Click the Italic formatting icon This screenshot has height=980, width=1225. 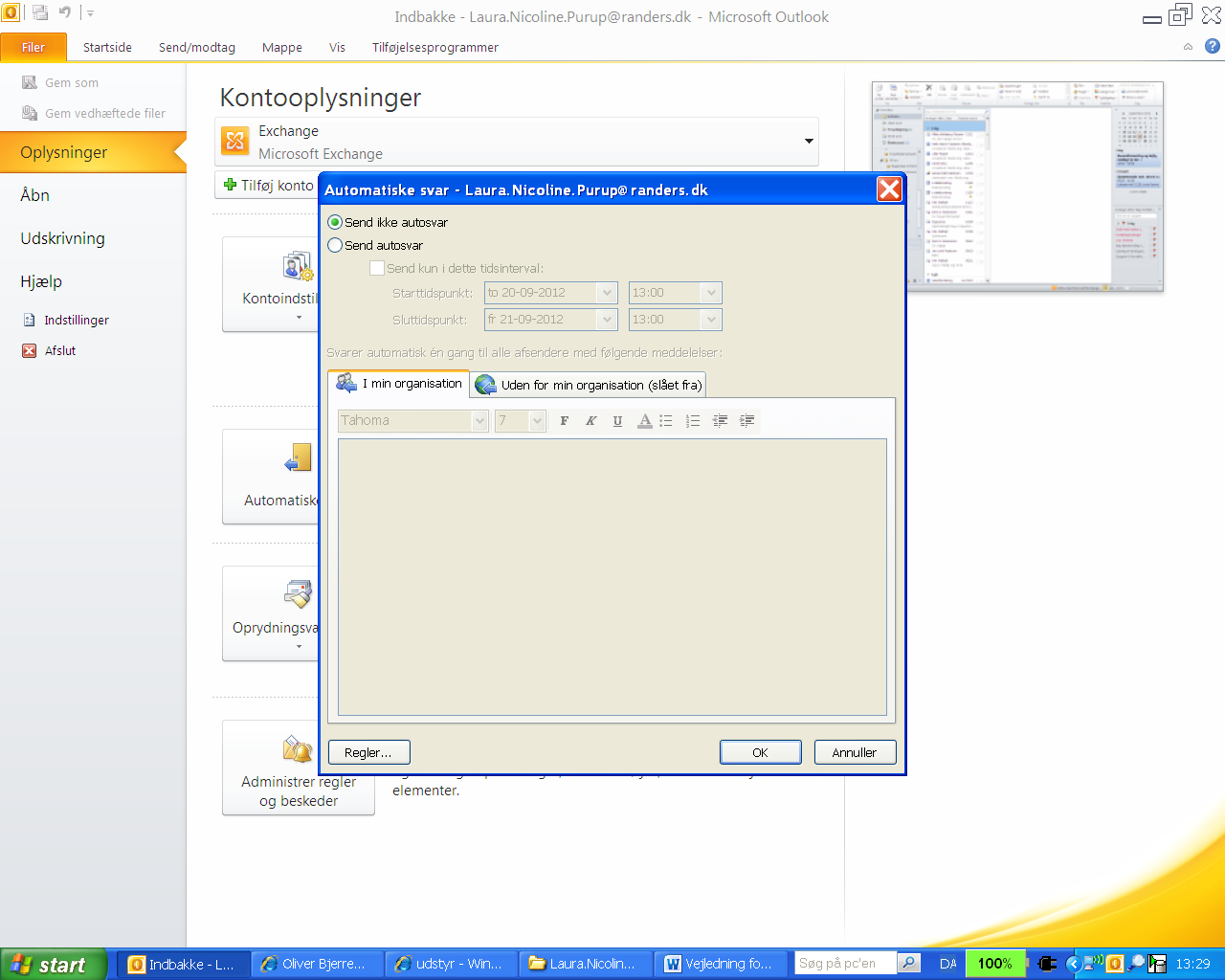pyautogui.click(x=591, y=421)
